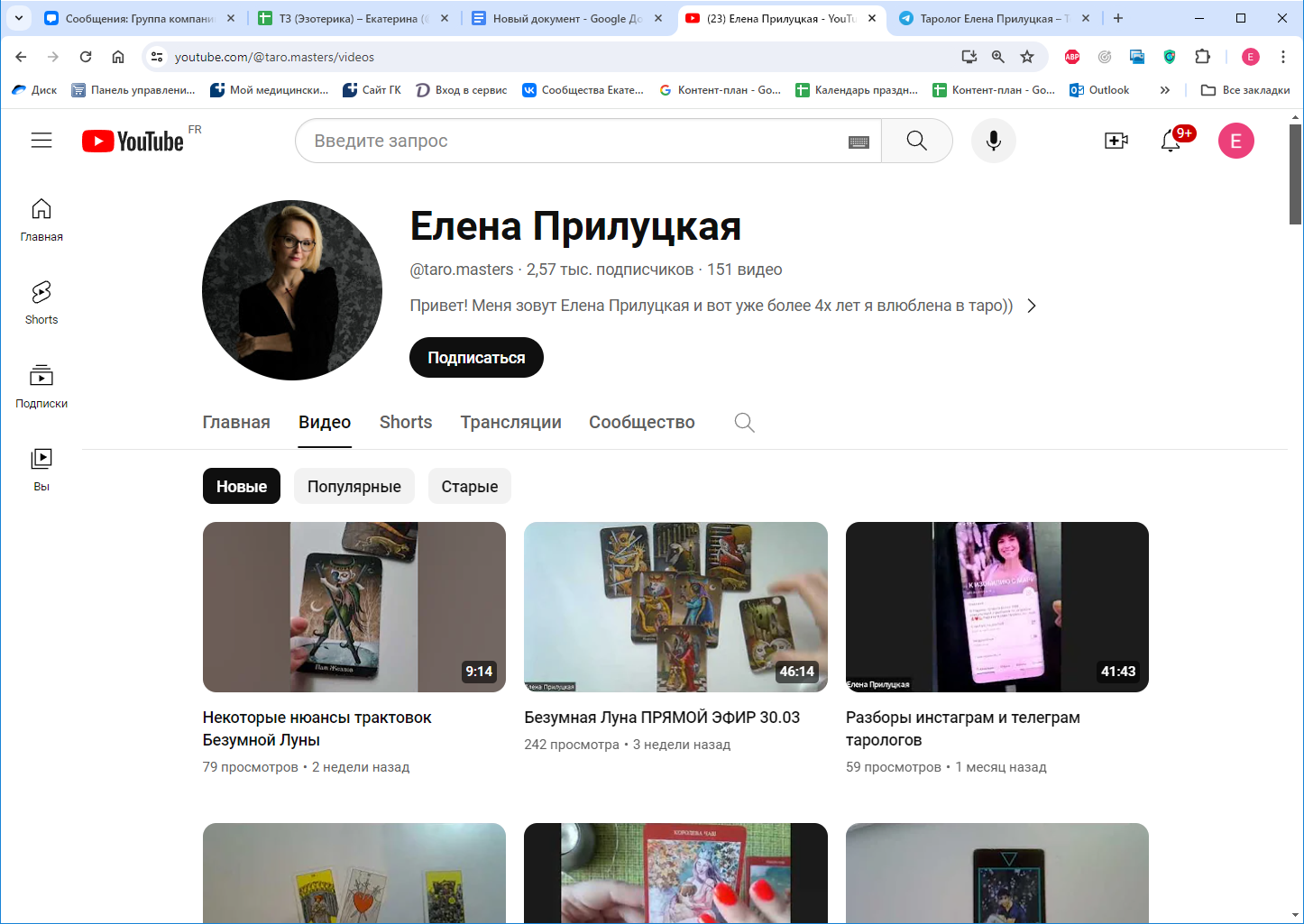Sort videos by Новые
1304x924 pixels.
[x=242, y=486]
